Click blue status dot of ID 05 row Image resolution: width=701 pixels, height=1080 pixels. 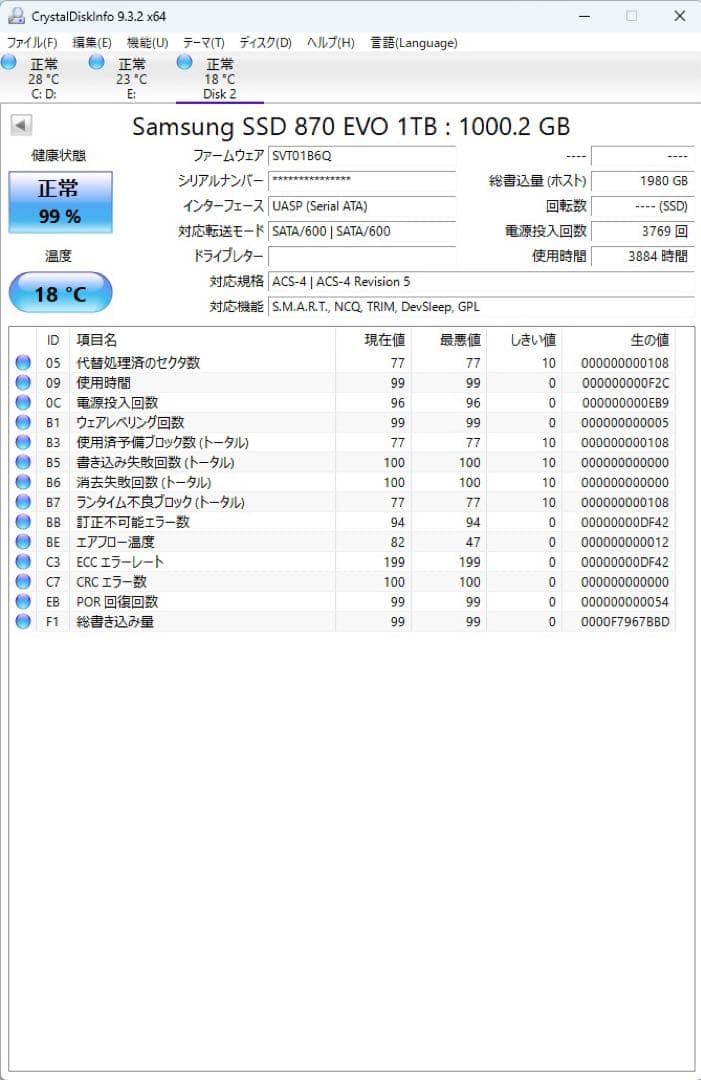[23, 362]
